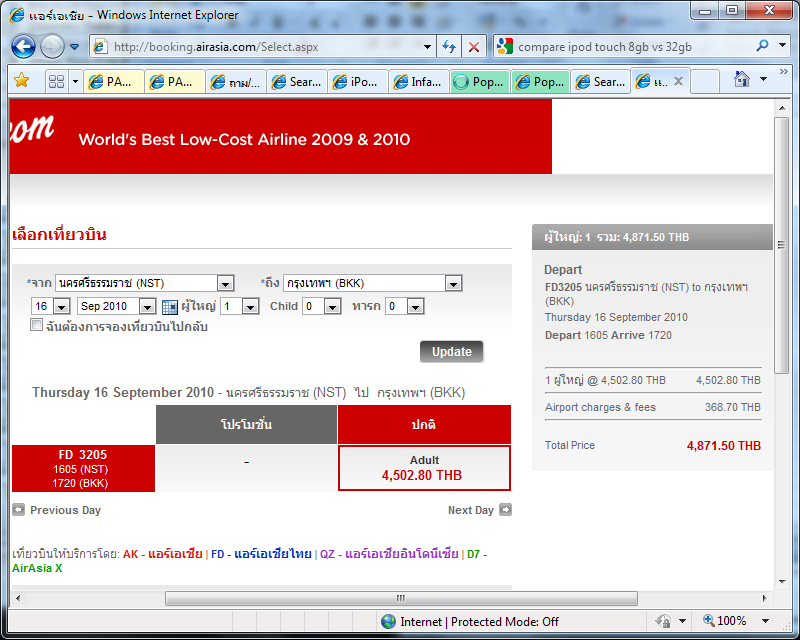Switch to the 'Infa...' tab
Viewport: 800px width, 640px height.
coord(419,82)
